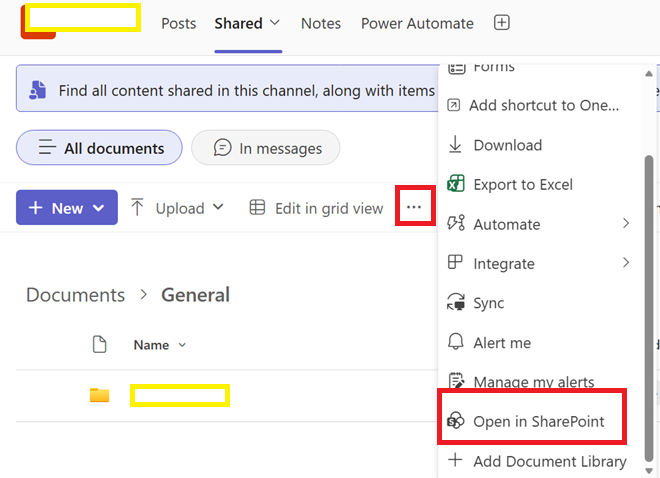Click the Documents breadcrumb link
Image resolution: width=660 pixels, height=478 pixels.
tap(76, 295)
